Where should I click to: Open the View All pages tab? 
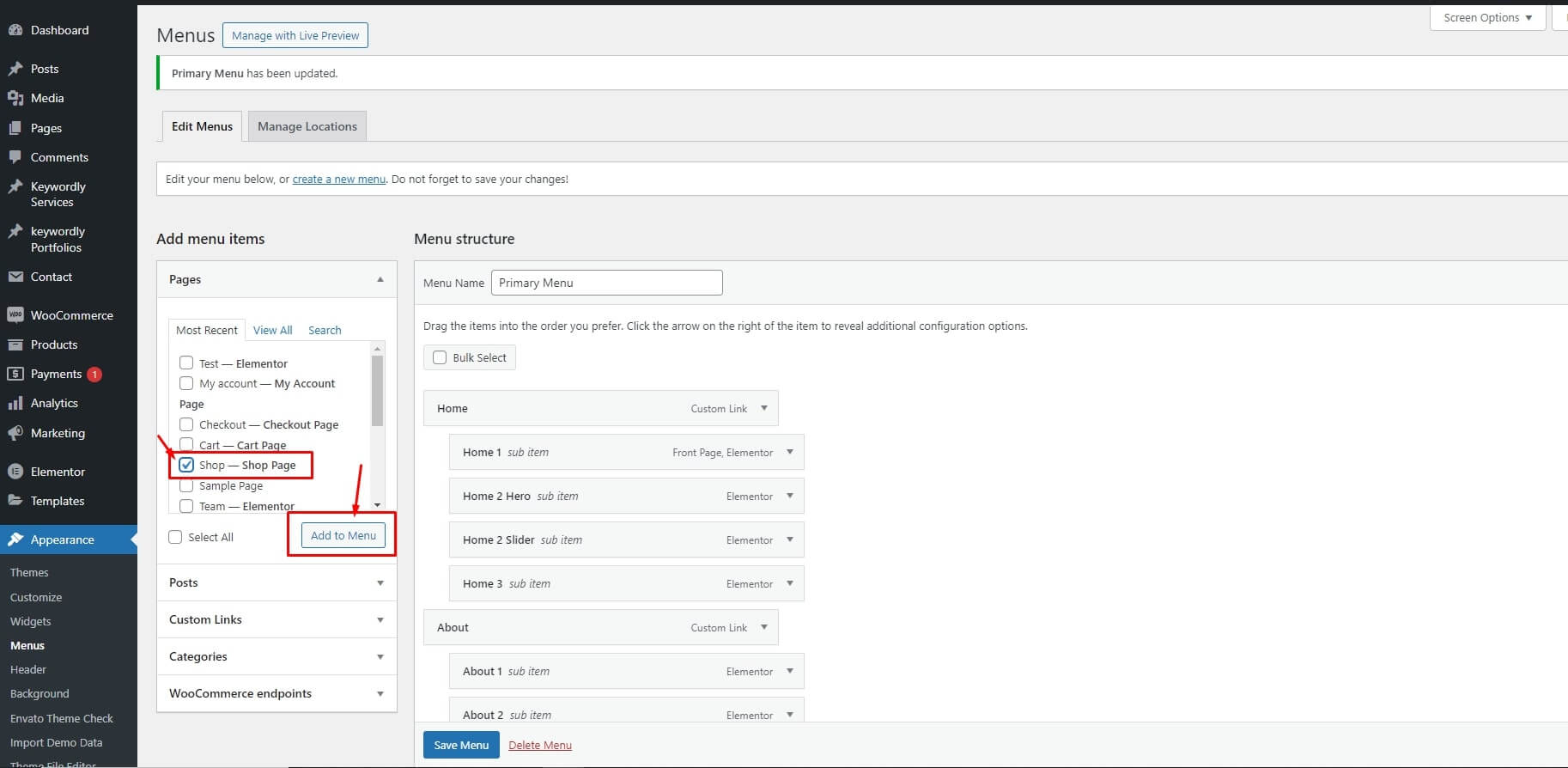(x=272, y=330)
